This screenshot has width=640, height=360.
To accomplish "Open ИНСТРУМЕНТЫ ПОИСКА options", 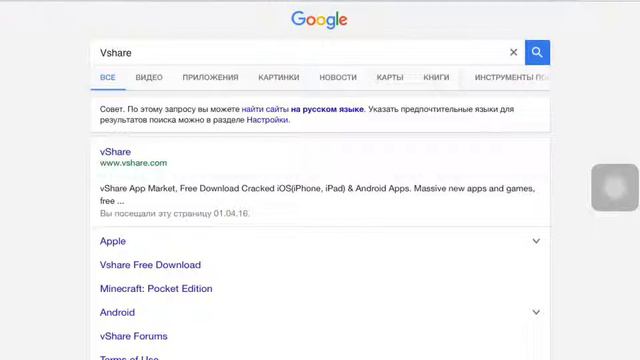I will tap(512, 77).
